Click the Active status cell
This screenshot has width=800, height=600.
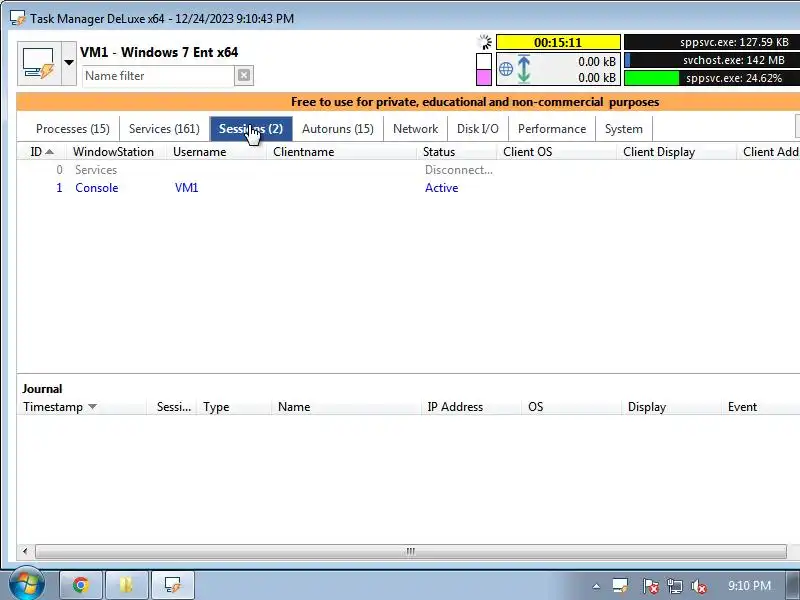click(x=441, y=188)
